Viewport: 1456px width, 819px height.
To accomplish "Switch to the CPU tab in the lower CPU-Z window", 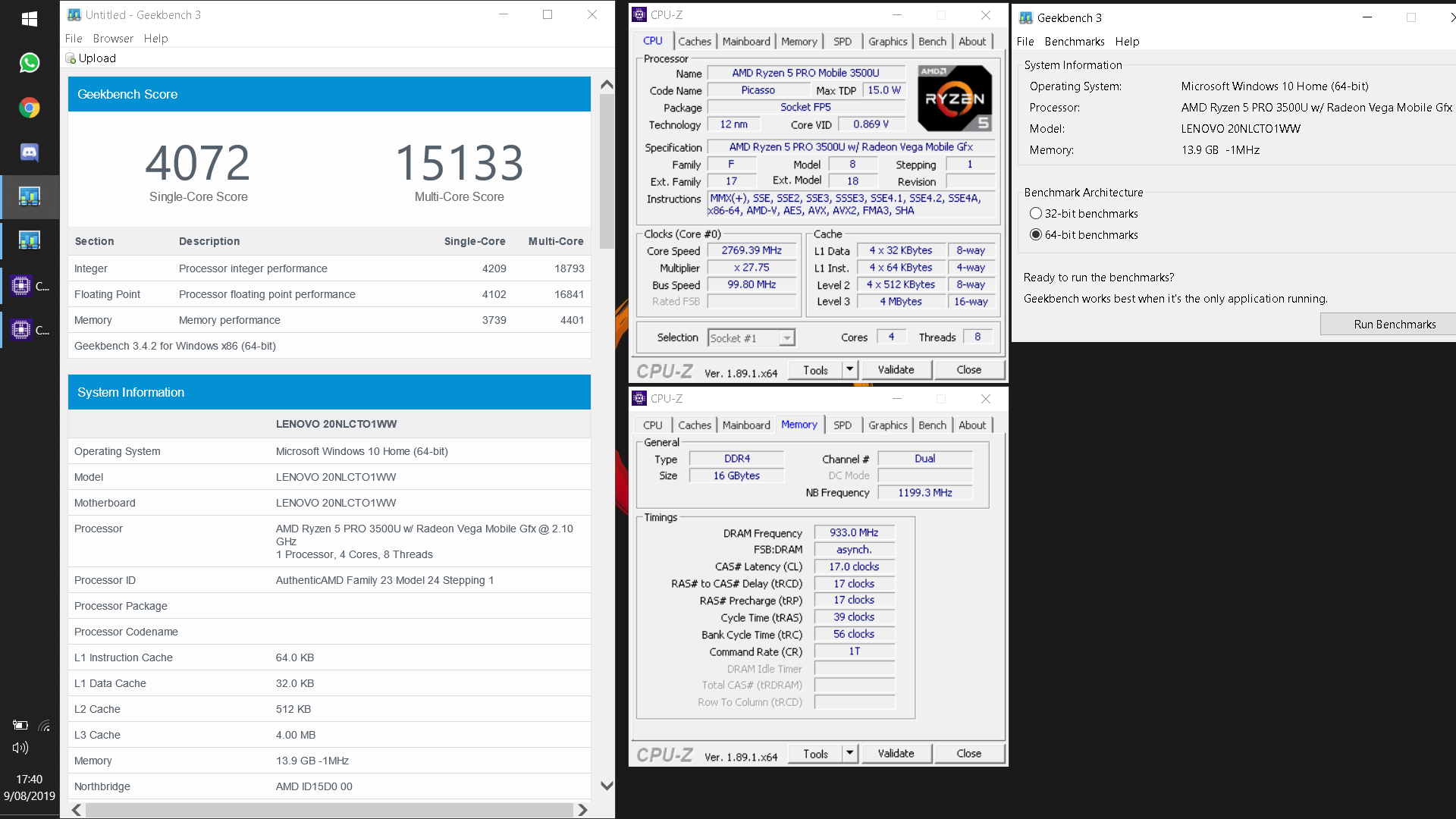I will pyautogui.click(x=653, y=425).
